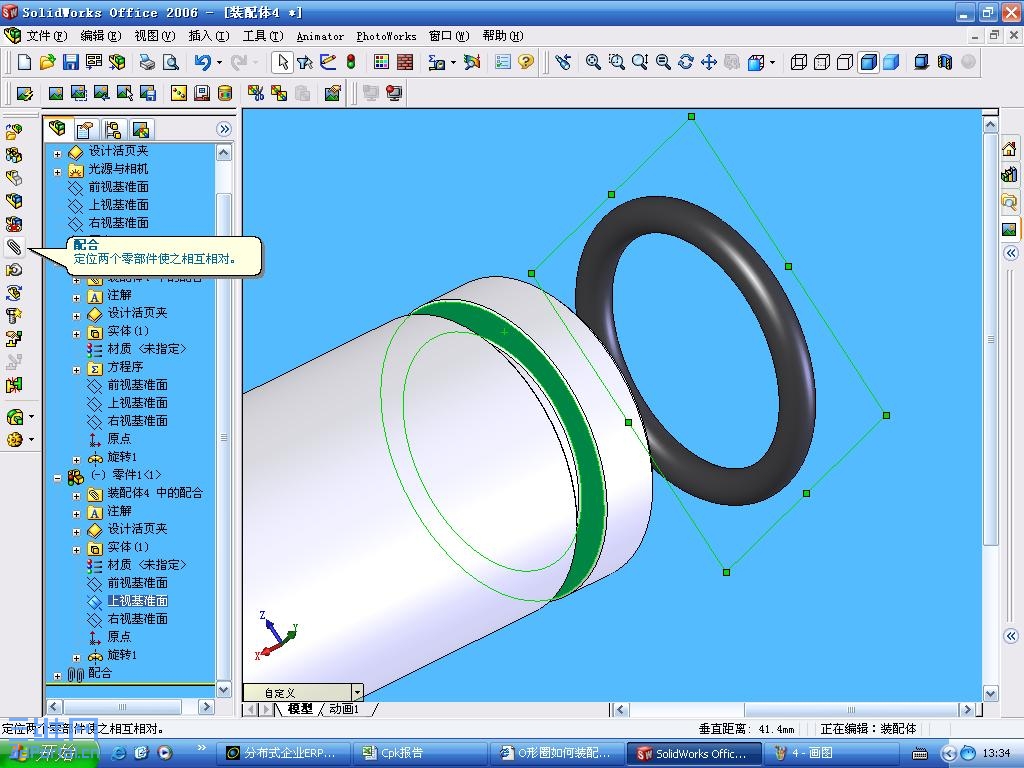Click the Zoom to Fit magnifier

[593, 62]
